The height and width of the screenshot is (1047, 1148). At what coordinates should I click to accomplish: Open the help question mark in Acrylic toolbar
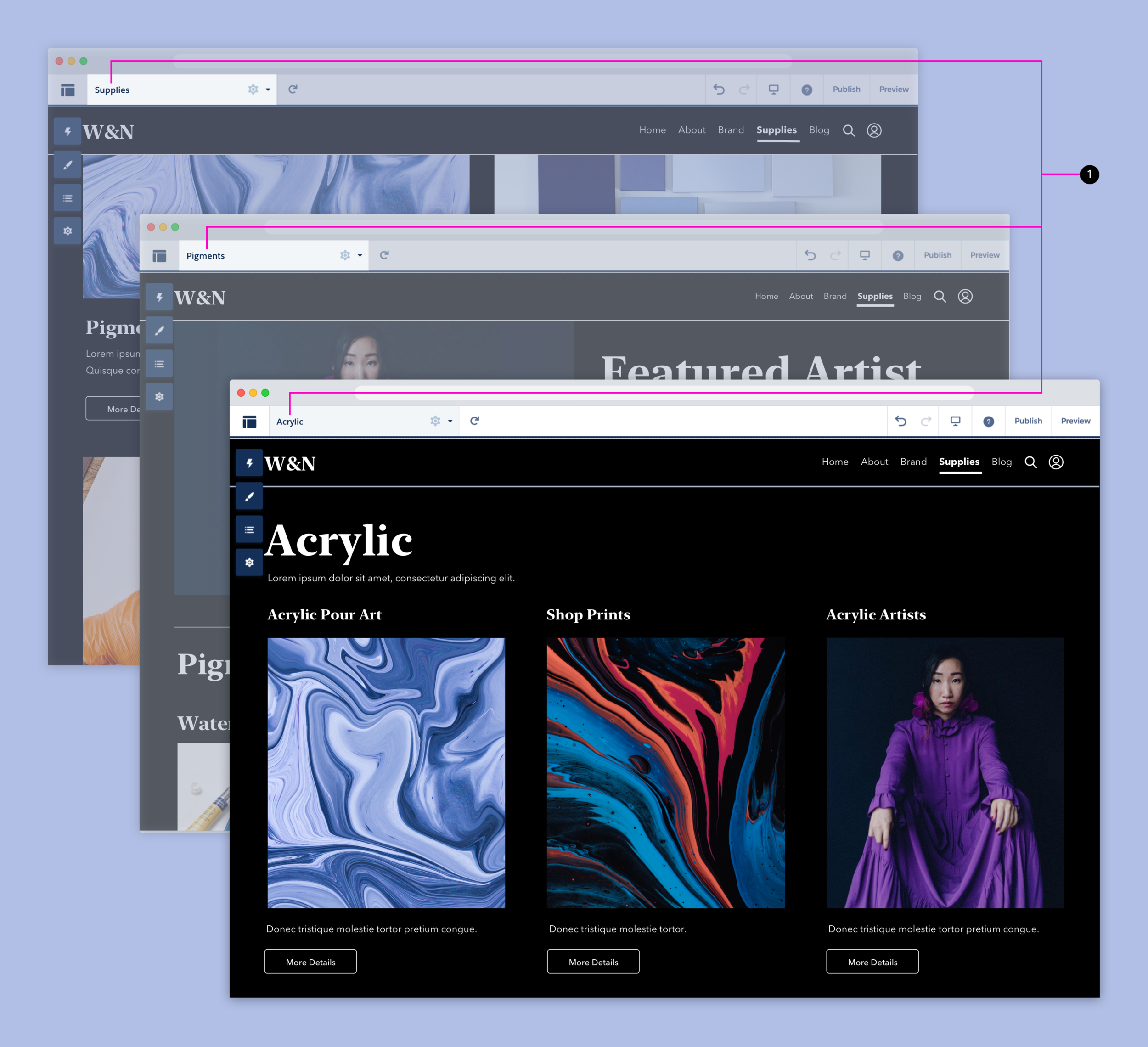click(x=989, y=421)
